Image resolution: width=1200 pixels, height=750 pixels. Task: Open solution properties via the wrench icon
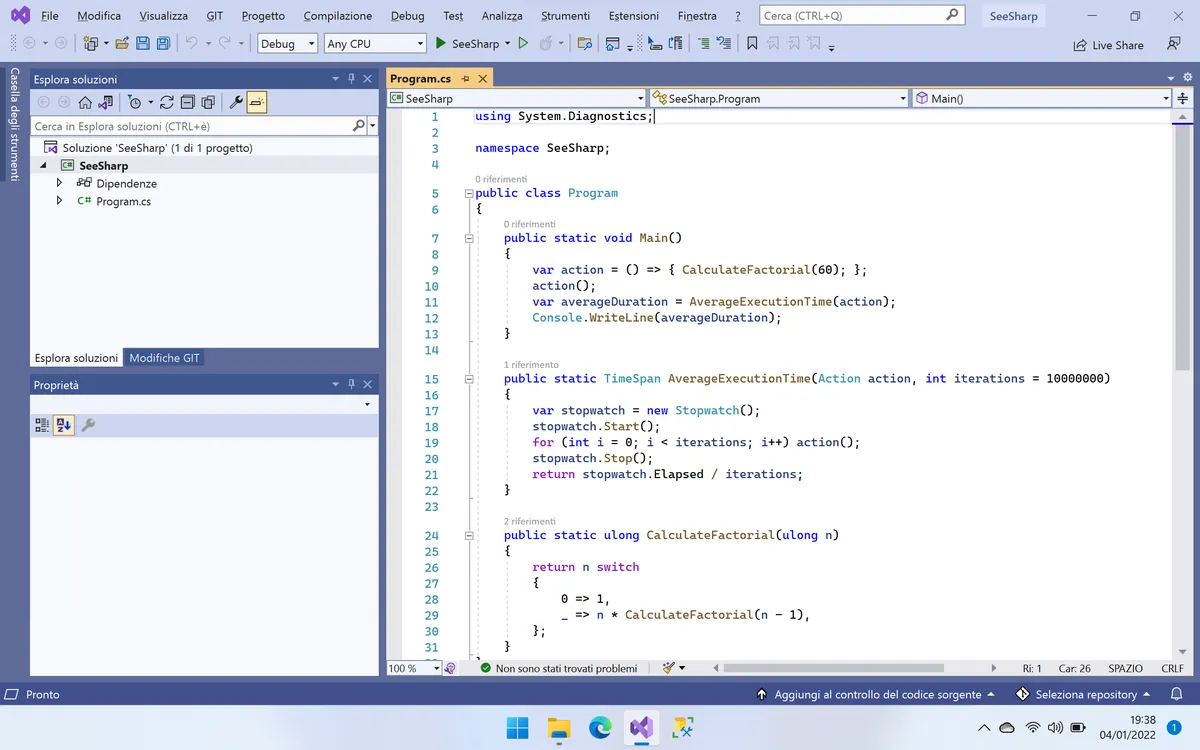coord(236,102)
